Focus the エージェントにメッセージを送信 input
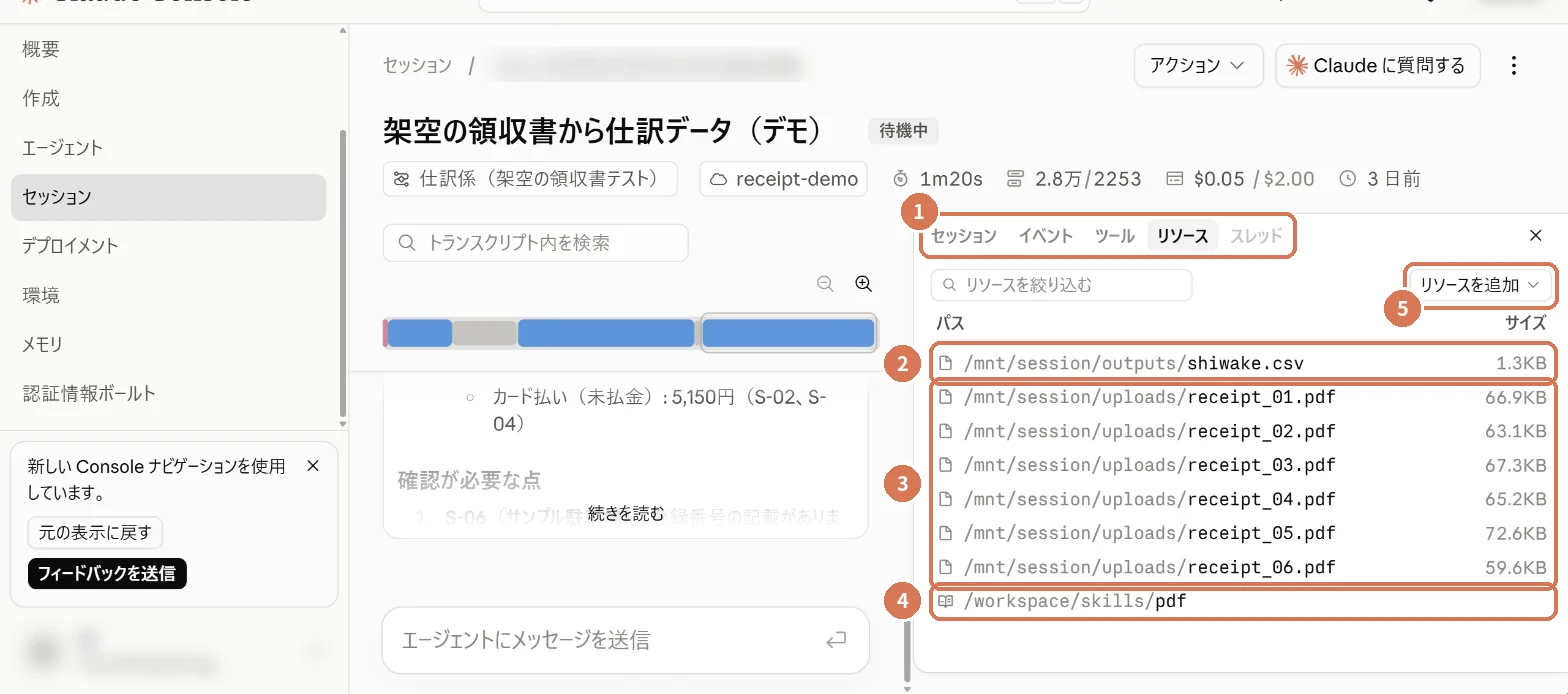This screenshot has width=1568, height=694. pos(626,640)
